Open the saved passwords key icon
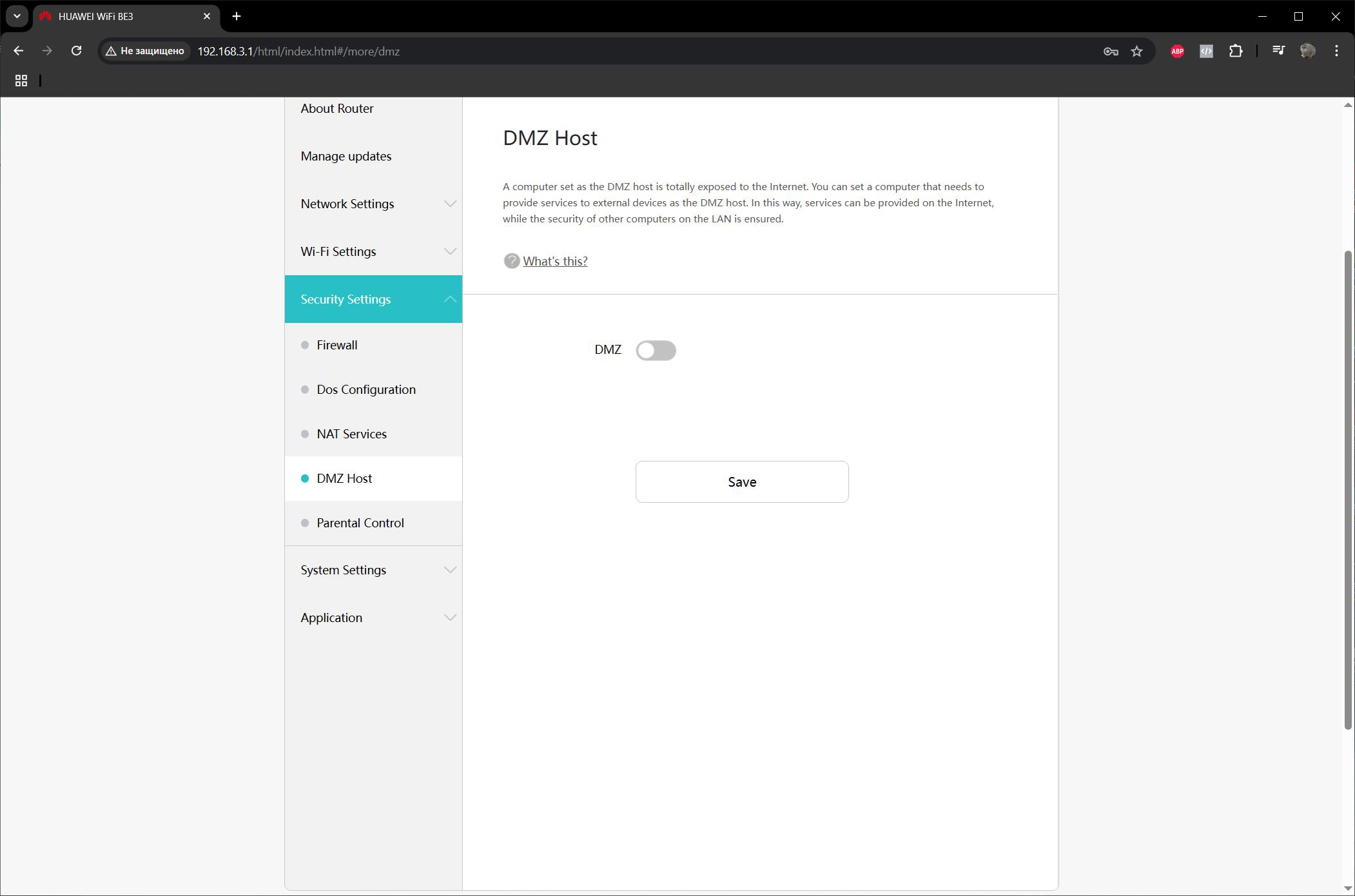The height and width of the screenshot is (896, 1355). [x=1110, y=51]
